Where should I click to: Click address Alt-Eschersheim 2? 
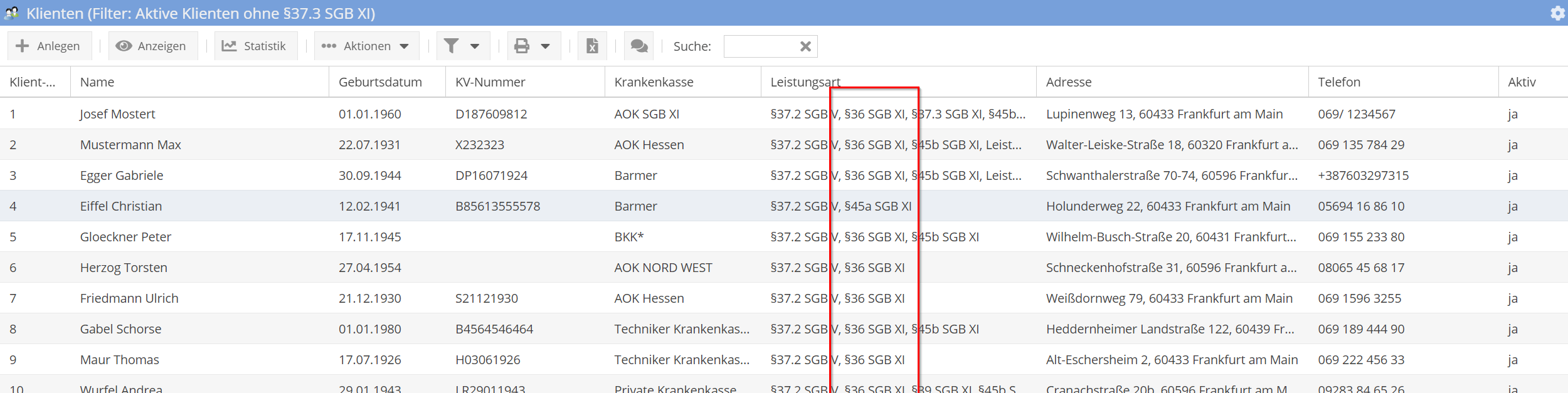1172,360
